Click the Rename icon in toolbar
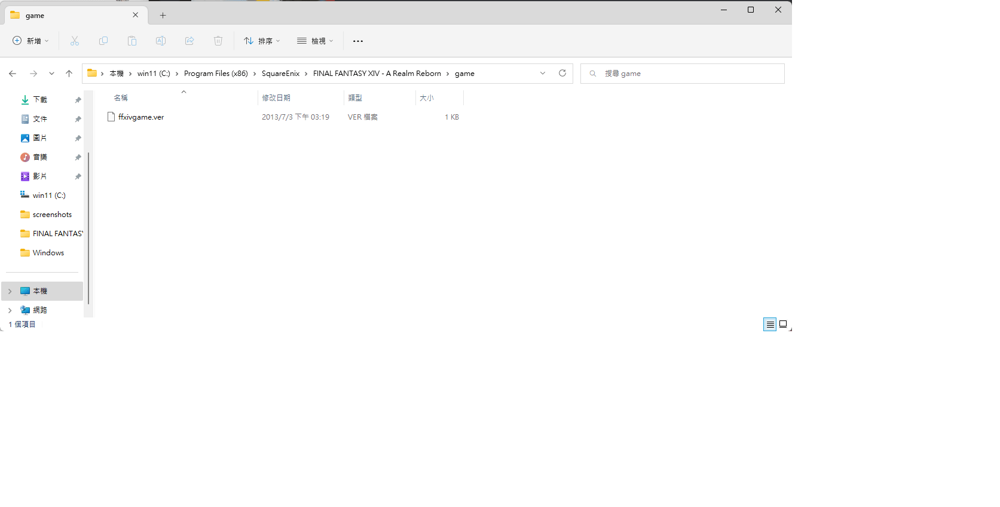This screenshot has height=507, width=1000. point(161,41)
